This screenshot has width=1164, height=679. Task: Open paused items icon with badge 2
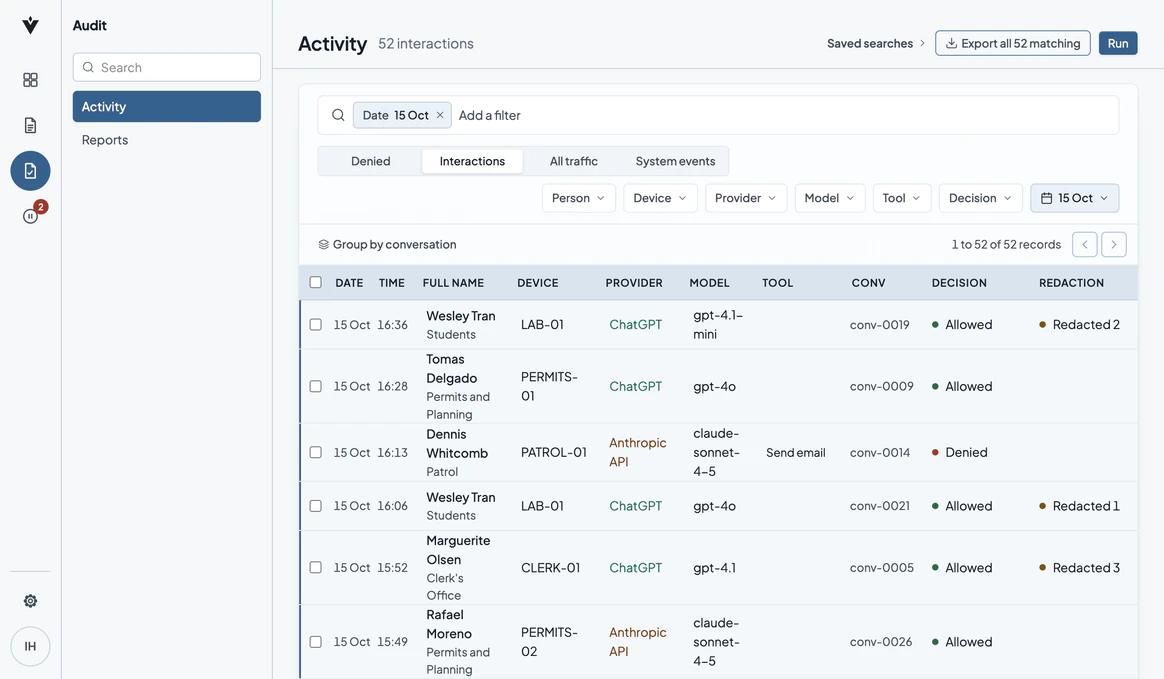30,216
